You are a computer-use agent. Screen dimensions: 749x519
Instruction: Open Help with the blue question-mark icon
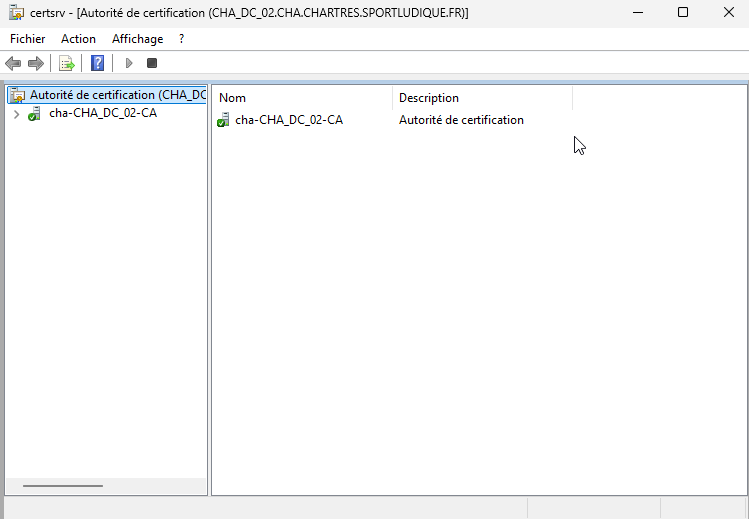pos(97,63)
